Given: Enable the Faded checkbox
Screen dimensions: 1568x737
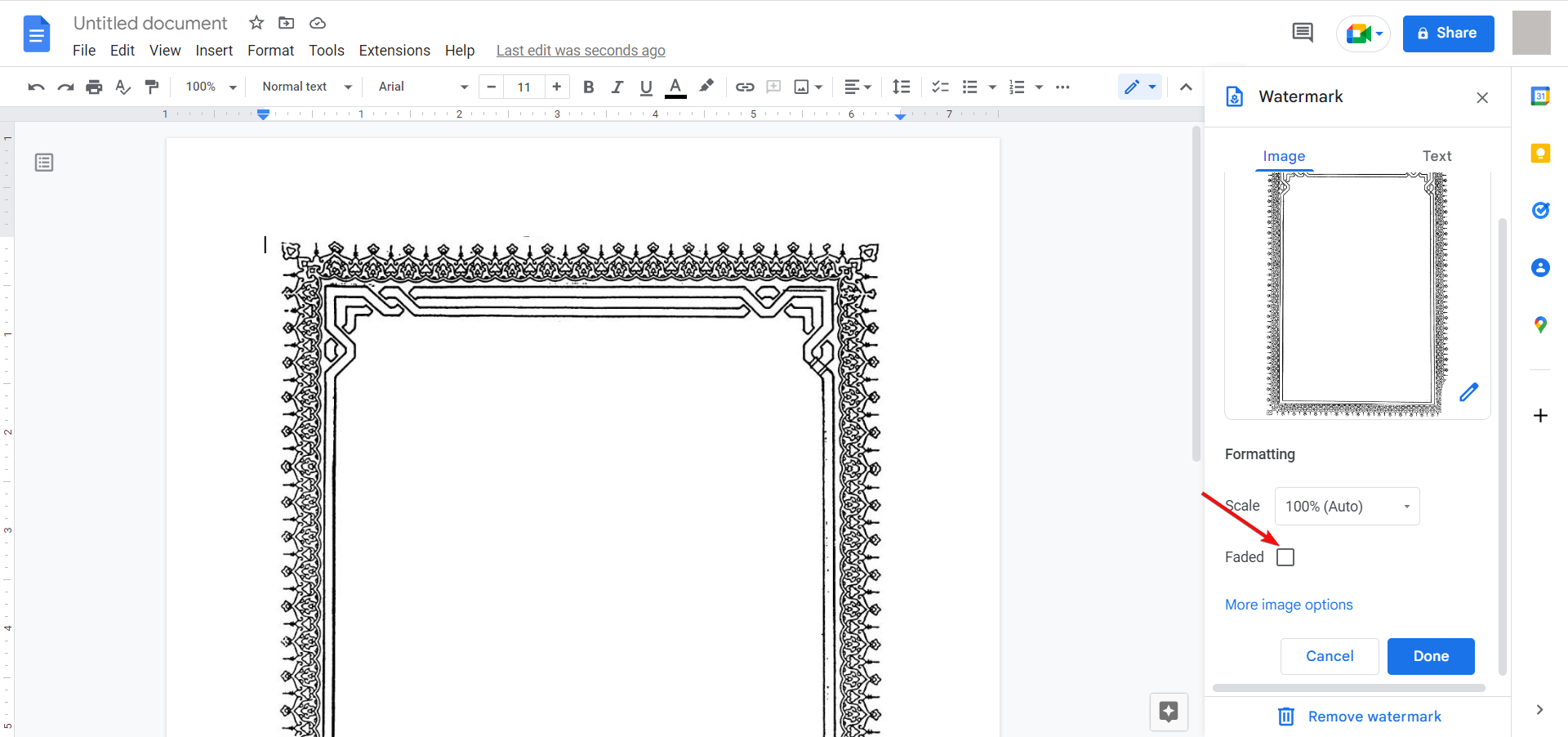Looking at the screenshot, I should click(x=1285, y=557).
